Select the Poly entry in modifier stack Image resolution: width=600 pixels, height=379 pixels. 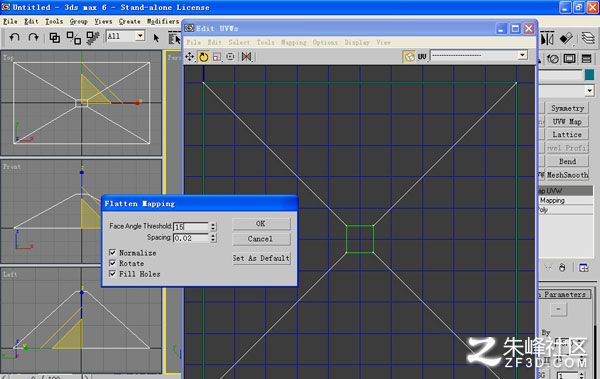tap(566, 210)
